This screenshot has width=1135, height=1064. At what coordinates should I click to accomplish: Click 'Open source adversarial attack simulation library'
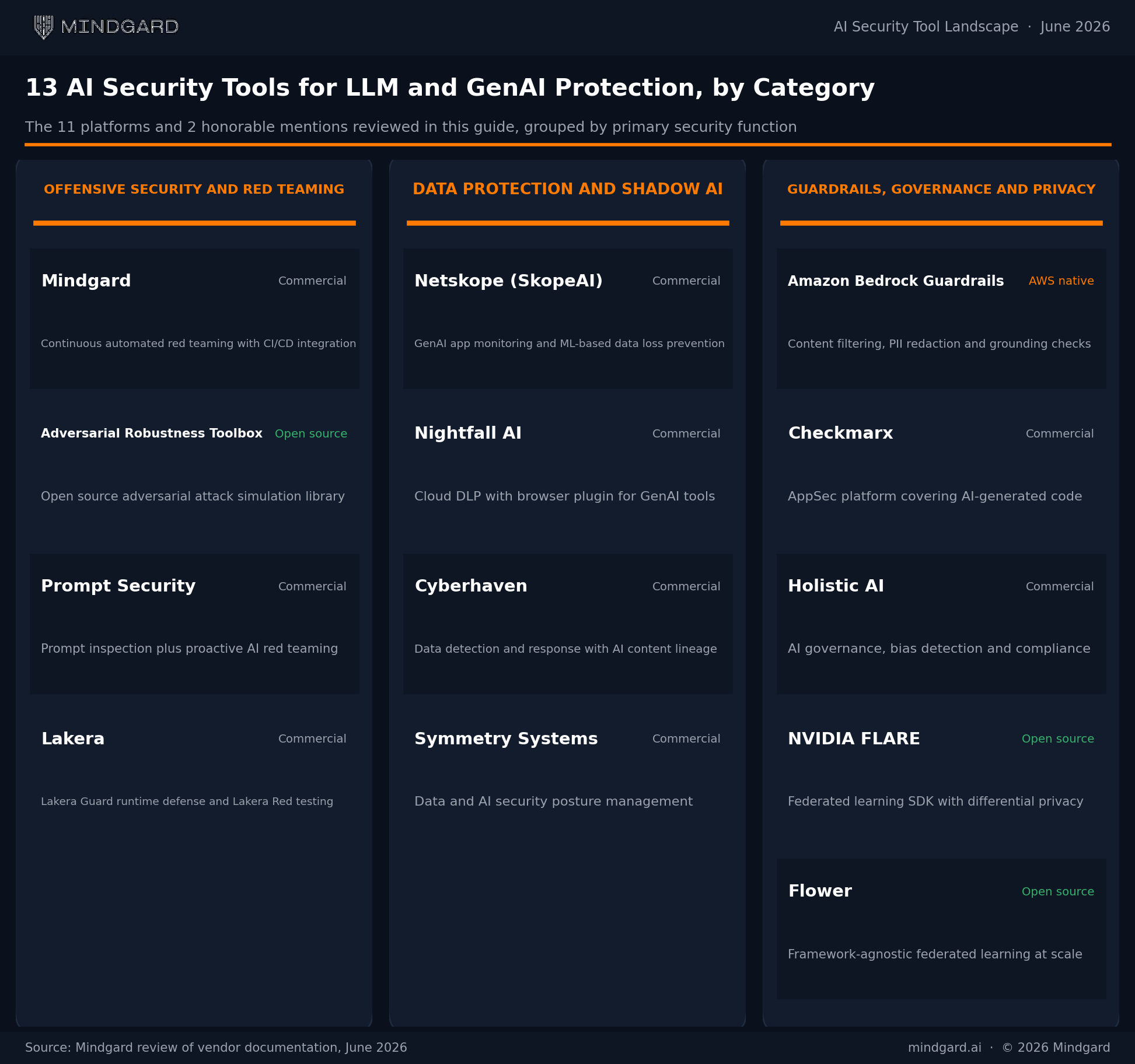coord(193,496)
